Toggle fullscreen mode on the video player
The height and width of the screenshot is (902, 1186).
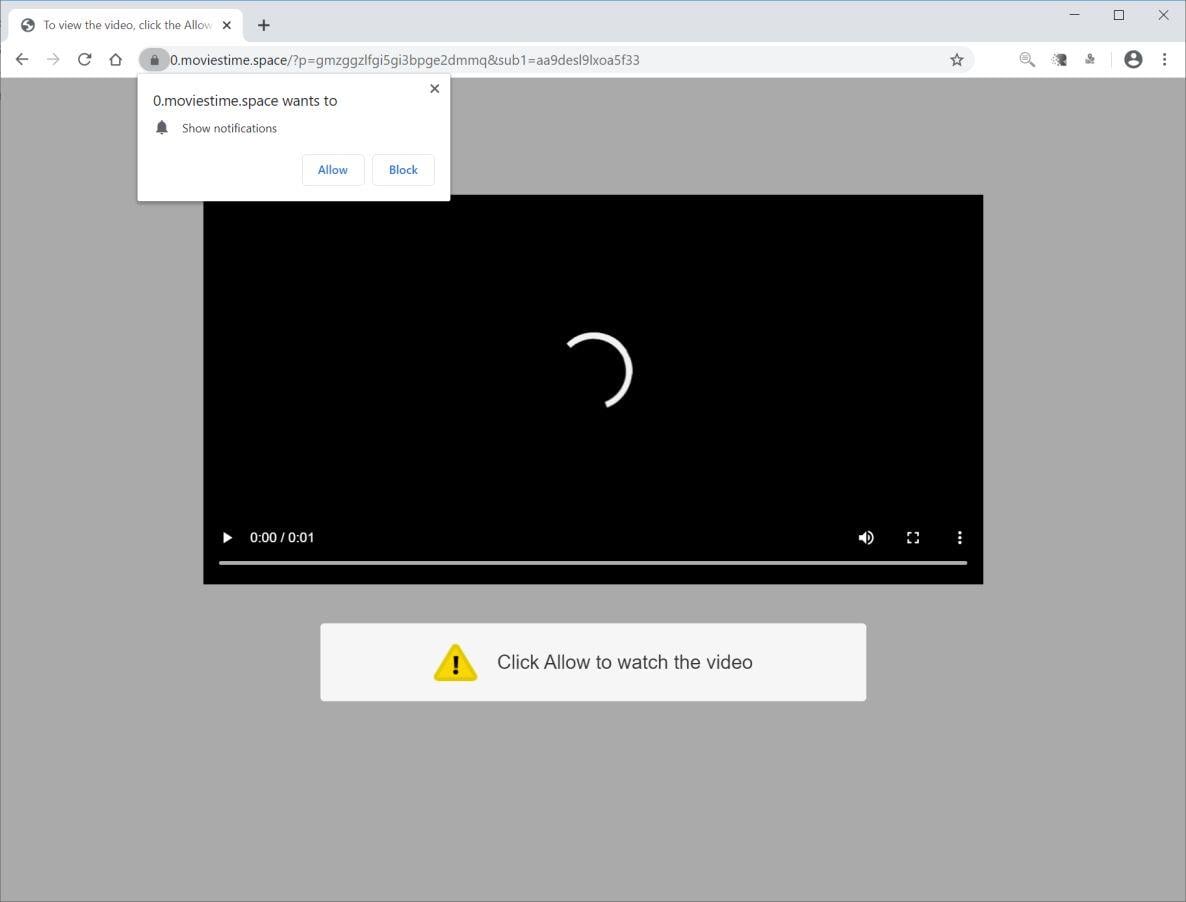point(913,537)
